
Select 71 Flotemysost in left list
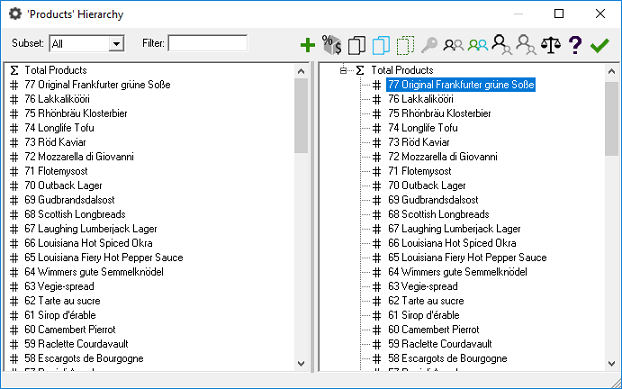pos(56,171)
